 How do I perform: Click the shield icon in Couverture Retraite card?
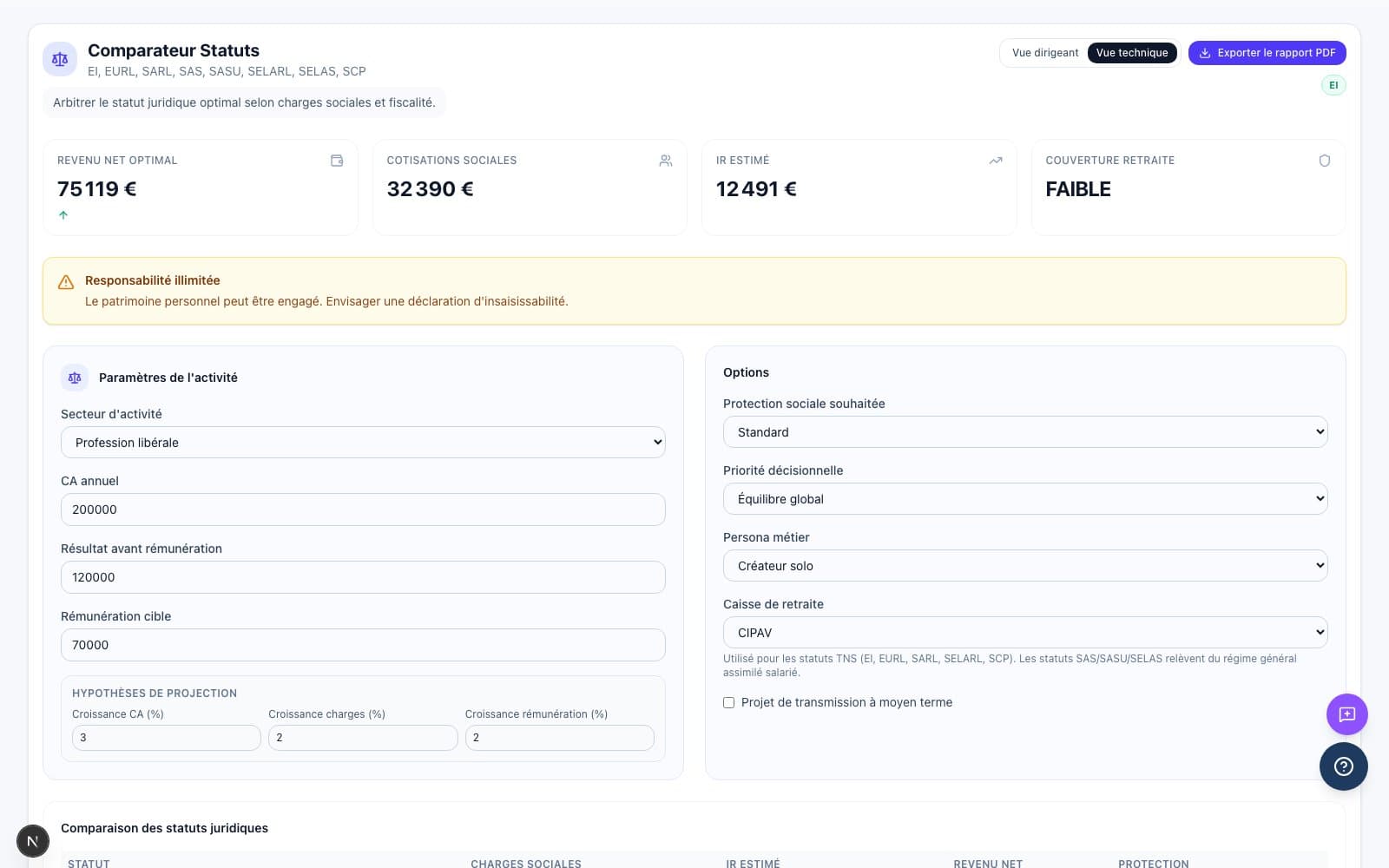pos(1324,161)
